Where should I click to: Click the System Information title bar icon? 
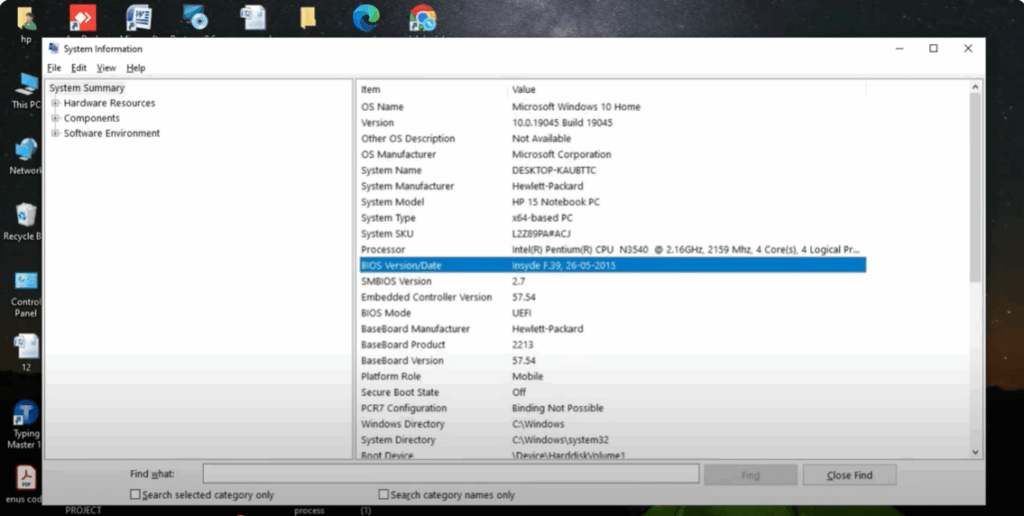[x=54, y=49]
